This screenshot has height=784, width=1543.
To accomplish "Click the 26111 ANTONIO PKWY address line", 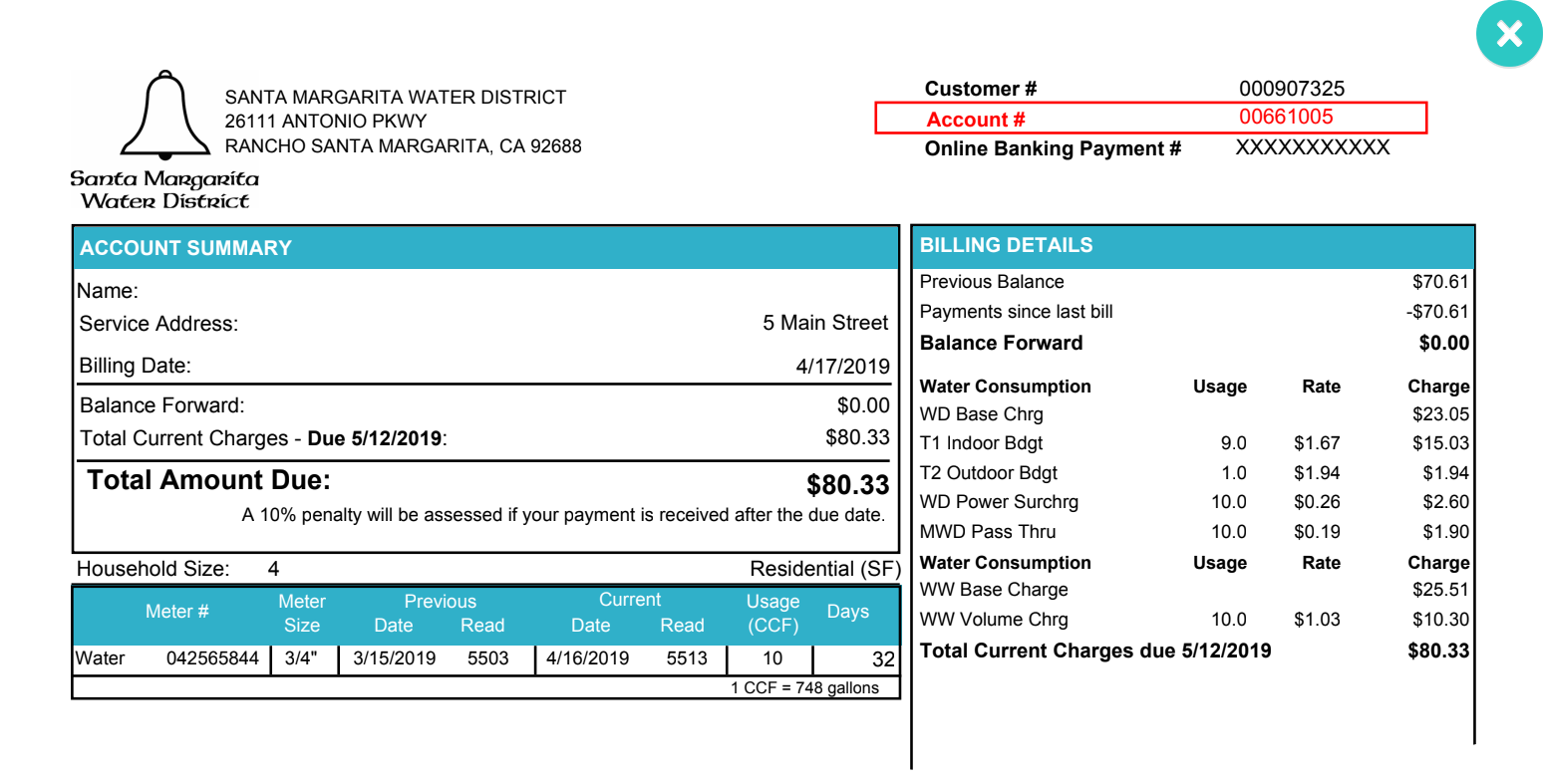I will (x=325, y=122).
